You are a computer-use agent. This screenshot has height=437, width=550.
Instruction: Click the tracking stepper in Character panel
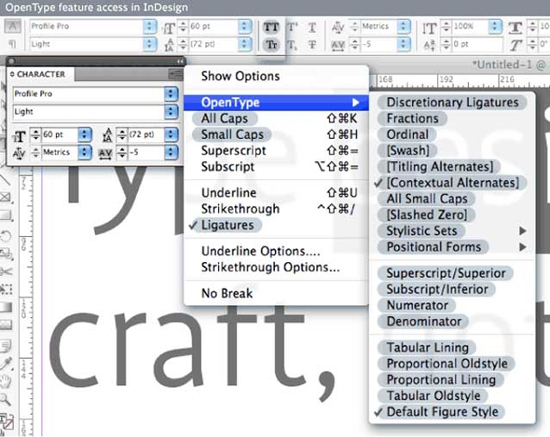(x=122, y=153)
